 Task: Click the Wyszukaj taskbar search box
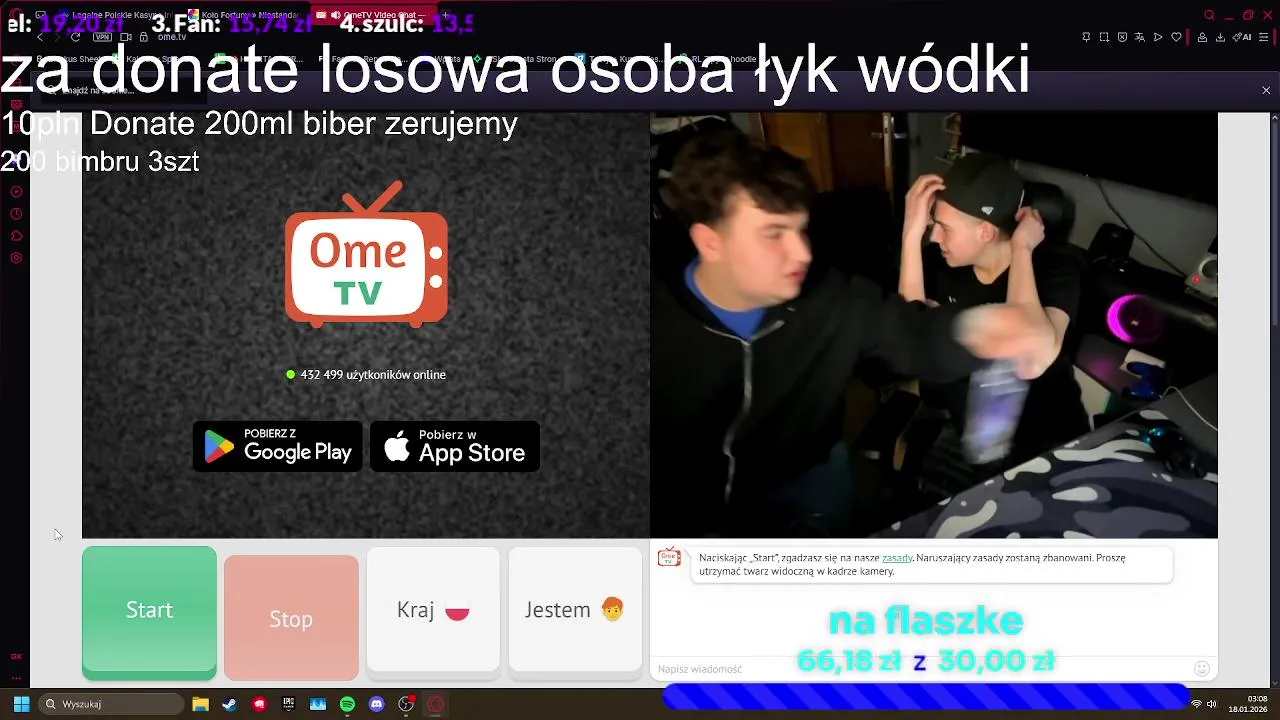[x=111, y=704]
